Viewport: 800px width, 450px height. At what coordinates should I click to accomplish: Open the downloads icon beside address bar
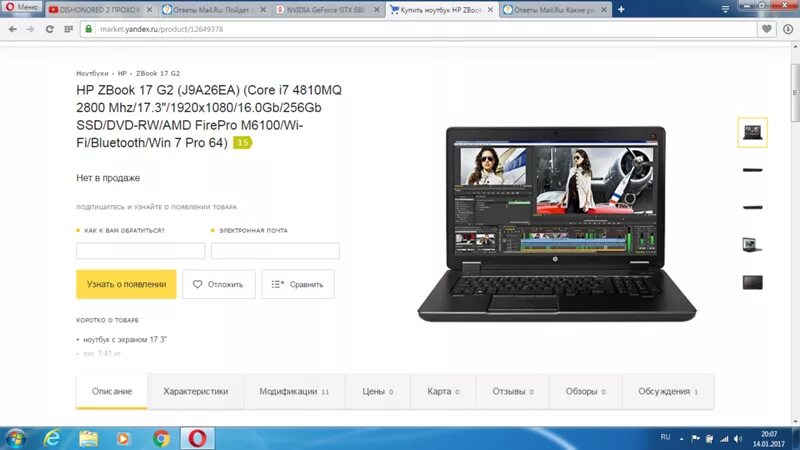[788, 29]
